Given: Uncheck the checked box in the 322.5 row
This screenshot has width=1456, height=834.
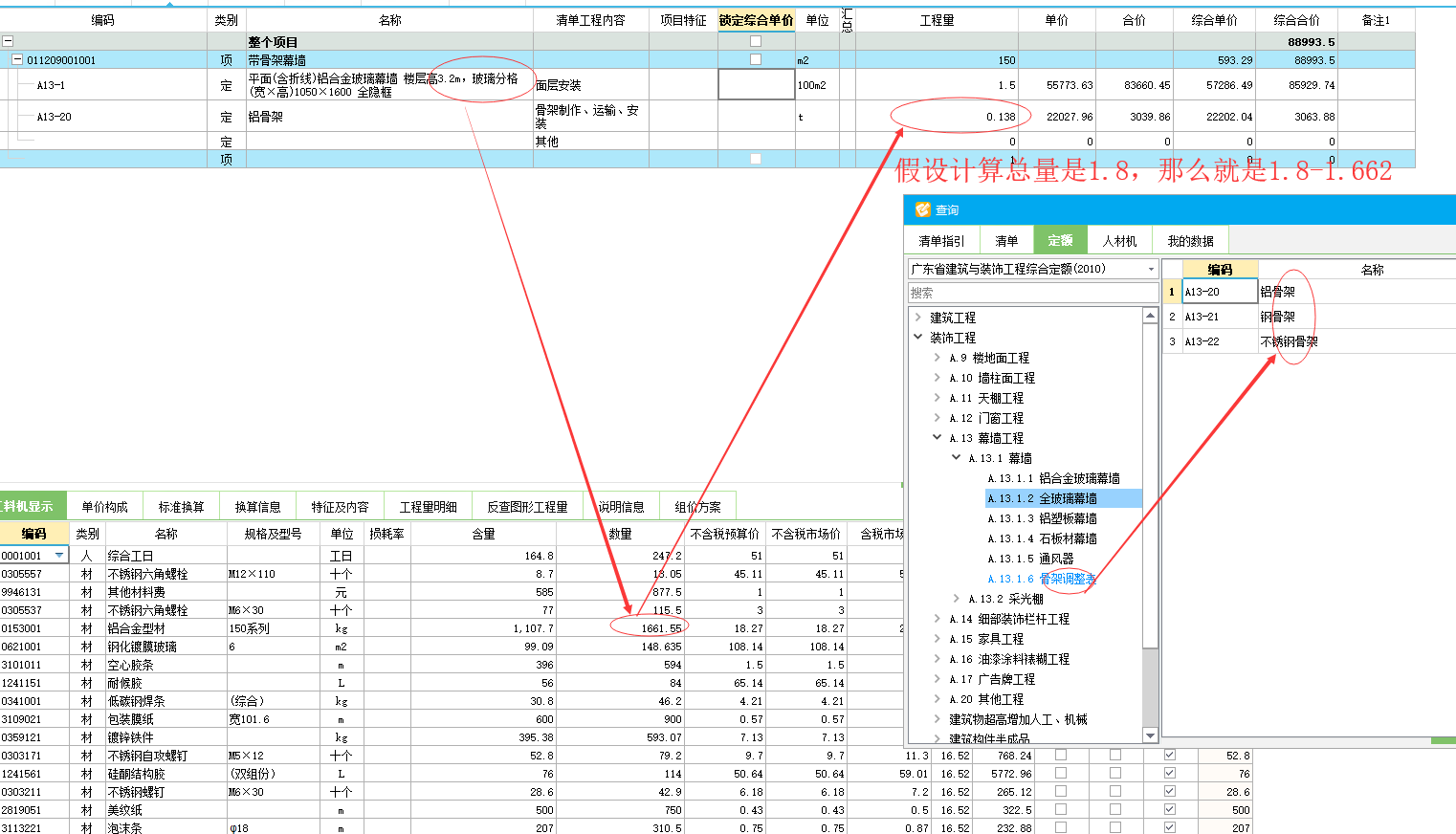Looking at the screenshot, I should [1169, 810].
